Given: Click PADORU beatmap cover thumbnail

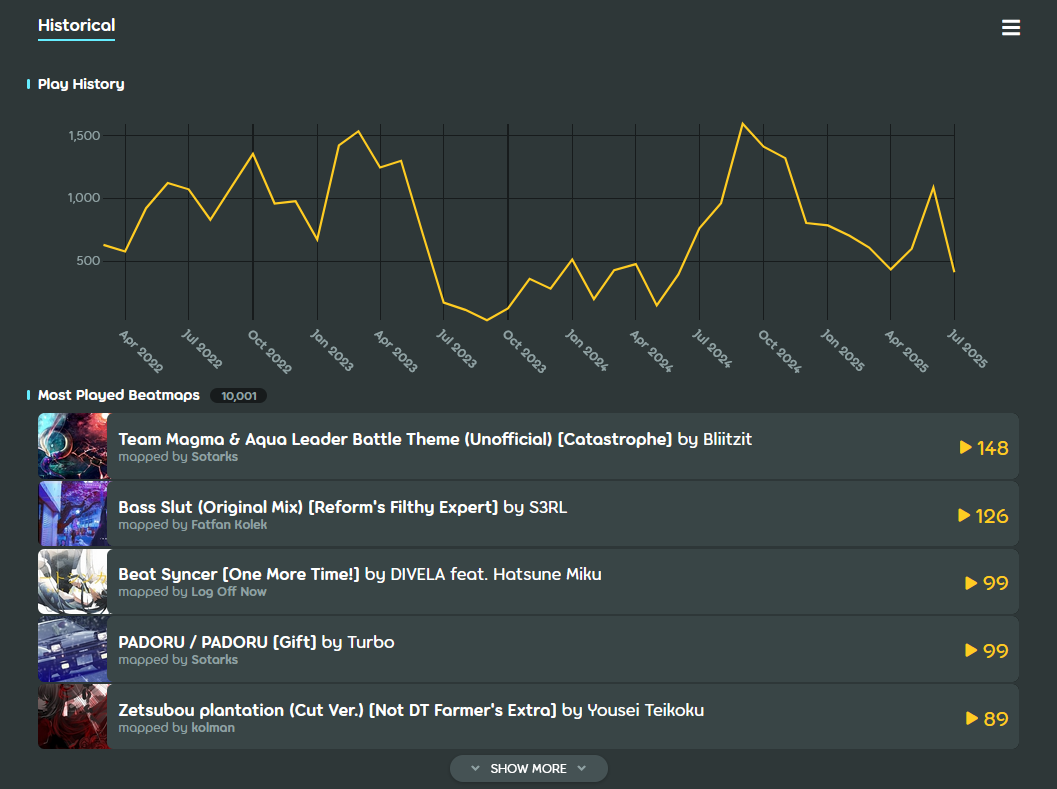Looking at the screenshot, I should click(72, 650).
